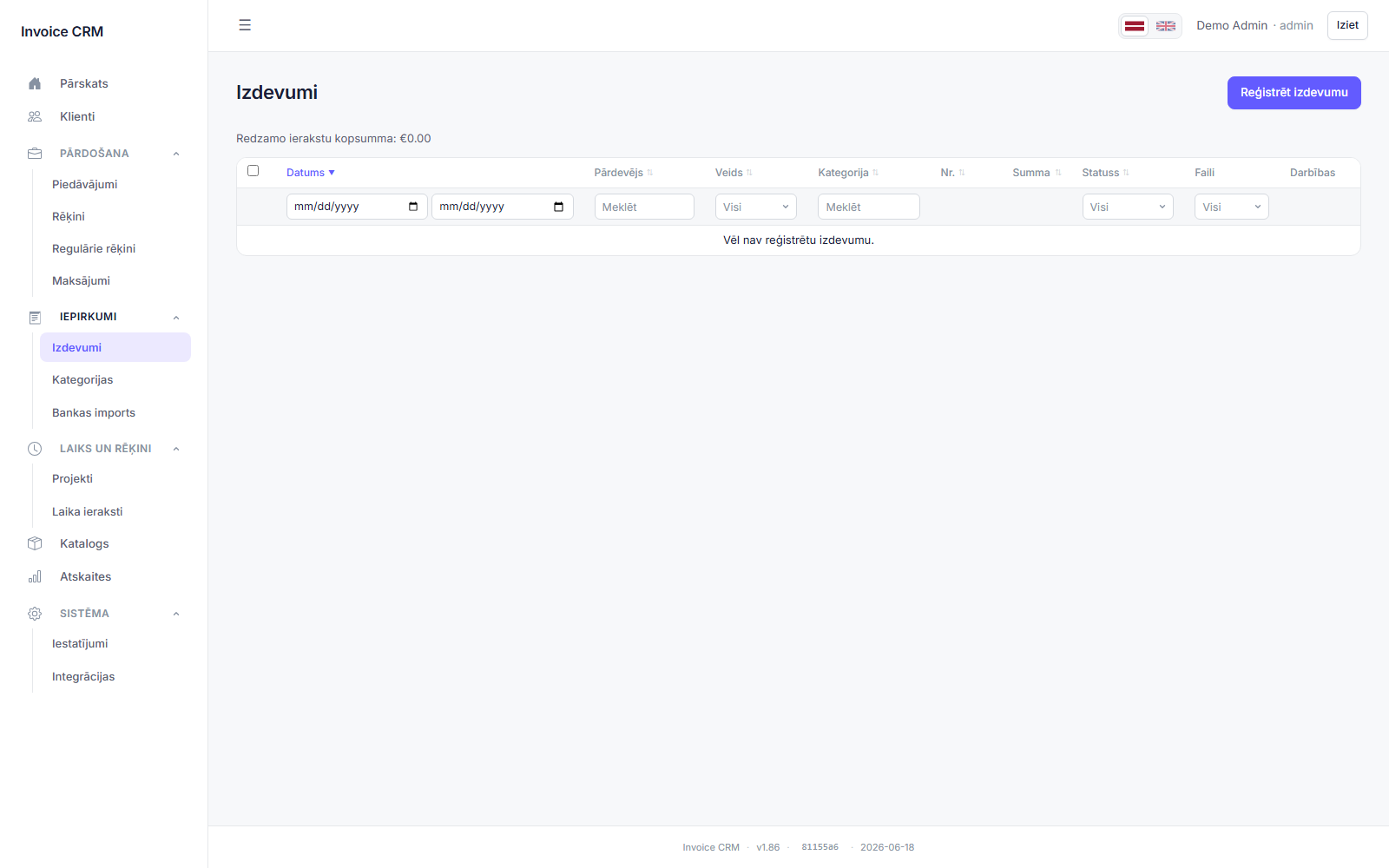
Task: Open Iestatījumi page
Action: click(80, 643)
